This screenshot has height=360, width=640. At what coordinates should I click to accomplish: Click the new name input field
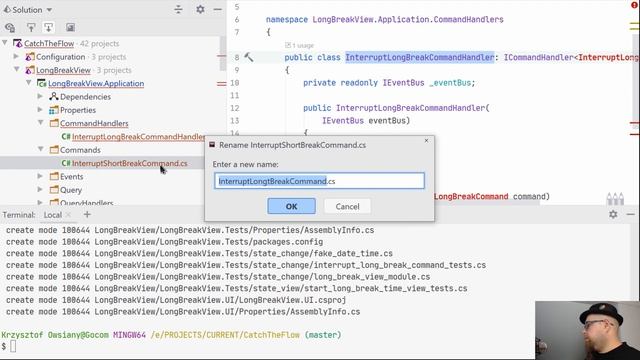click(x=319, y=181)
